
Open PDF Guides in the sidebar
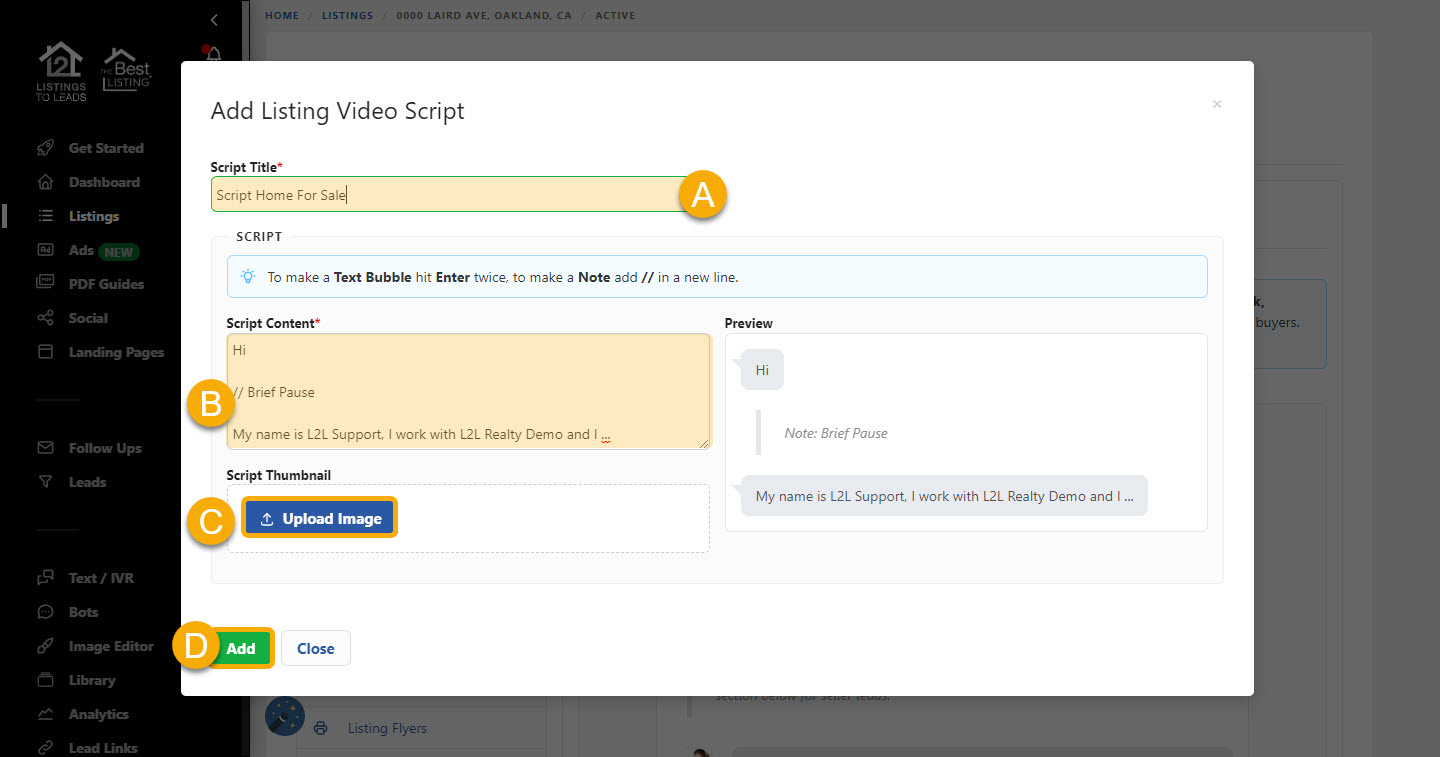[106, 284]
